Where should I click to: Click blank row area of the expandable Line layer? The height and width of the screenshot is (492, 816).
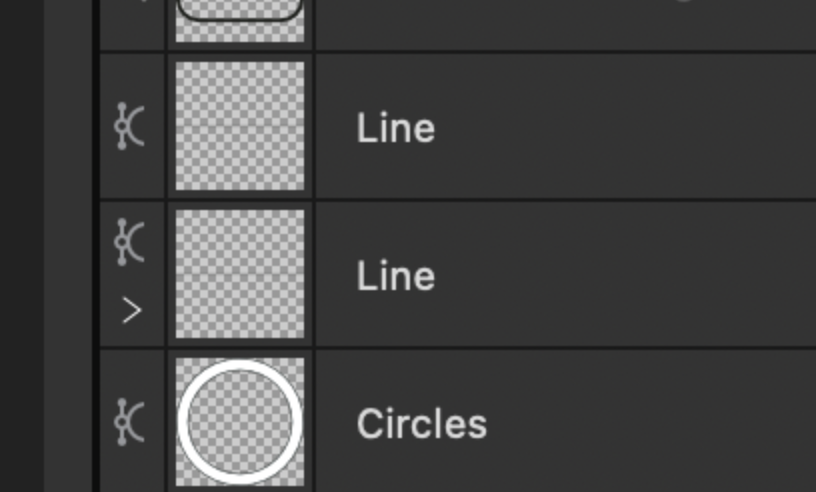coord(624,275)
